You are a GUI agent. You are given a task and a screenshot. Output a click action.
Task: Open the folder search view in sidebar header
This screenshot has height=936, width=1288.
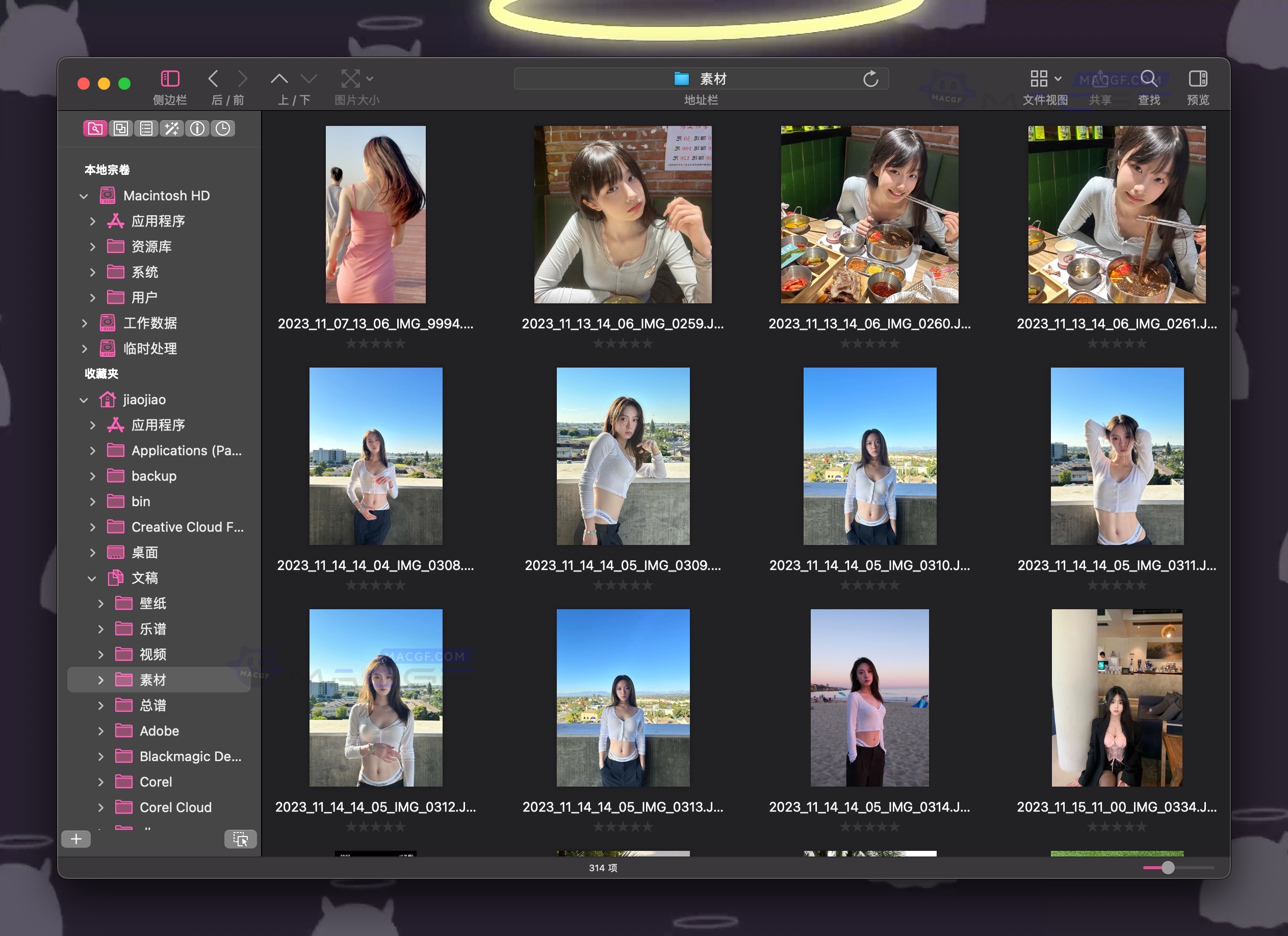point(96,128)
